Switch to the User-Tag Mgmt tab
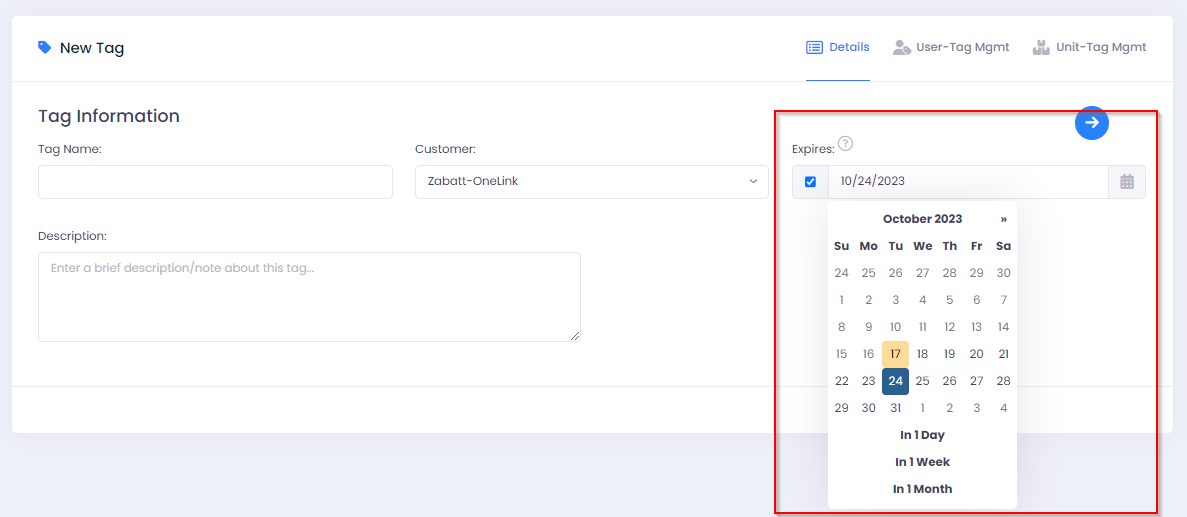This screenshot has height=517, width=1187. [x=951, y=47]
